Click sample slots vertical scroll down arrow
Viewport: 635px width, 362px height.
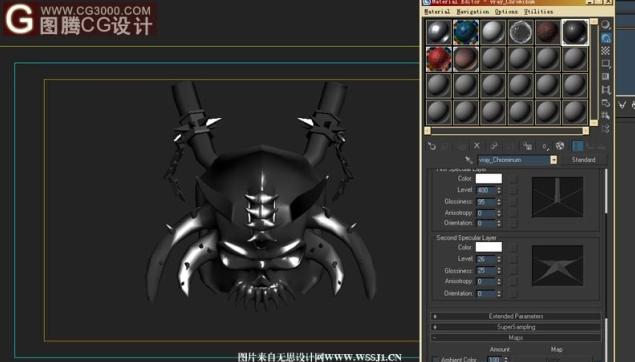[x=594, y=123]
